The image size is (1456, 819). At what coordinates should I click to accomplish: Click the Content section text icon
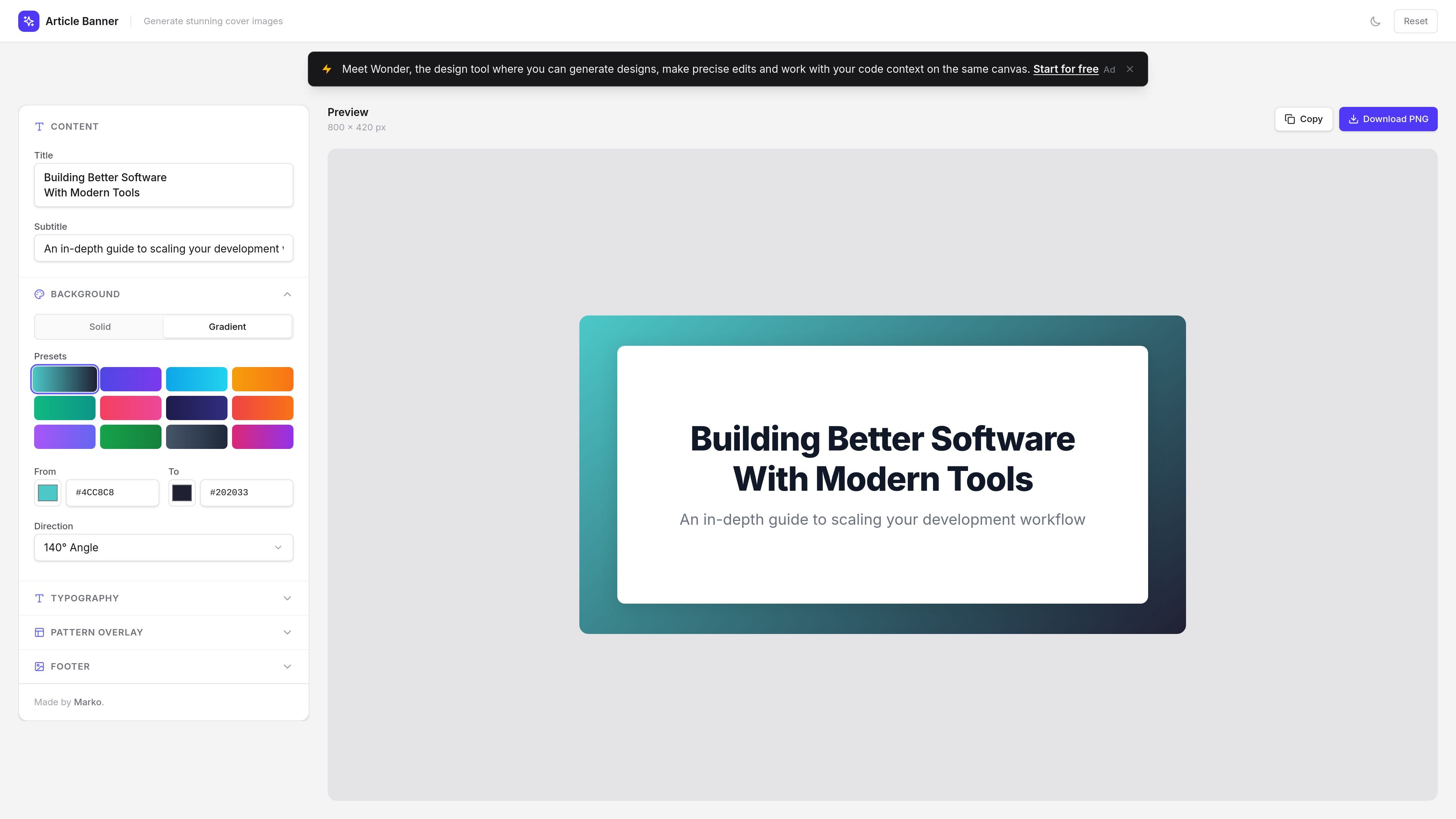coord(39,127)
